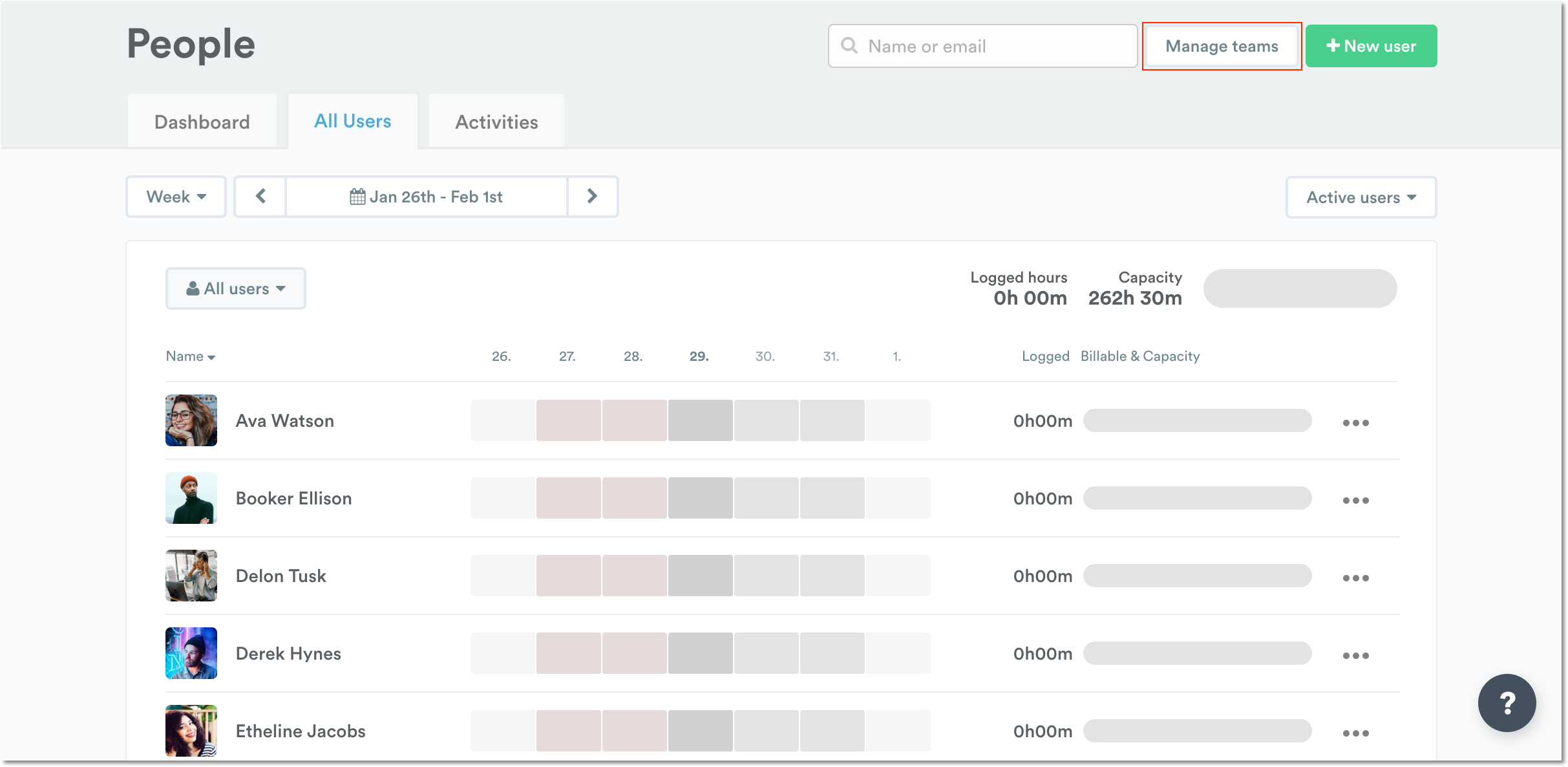Viewport: 1568px width, 767px height.
Task: Open the All users selector
Action: click(235, 288)
